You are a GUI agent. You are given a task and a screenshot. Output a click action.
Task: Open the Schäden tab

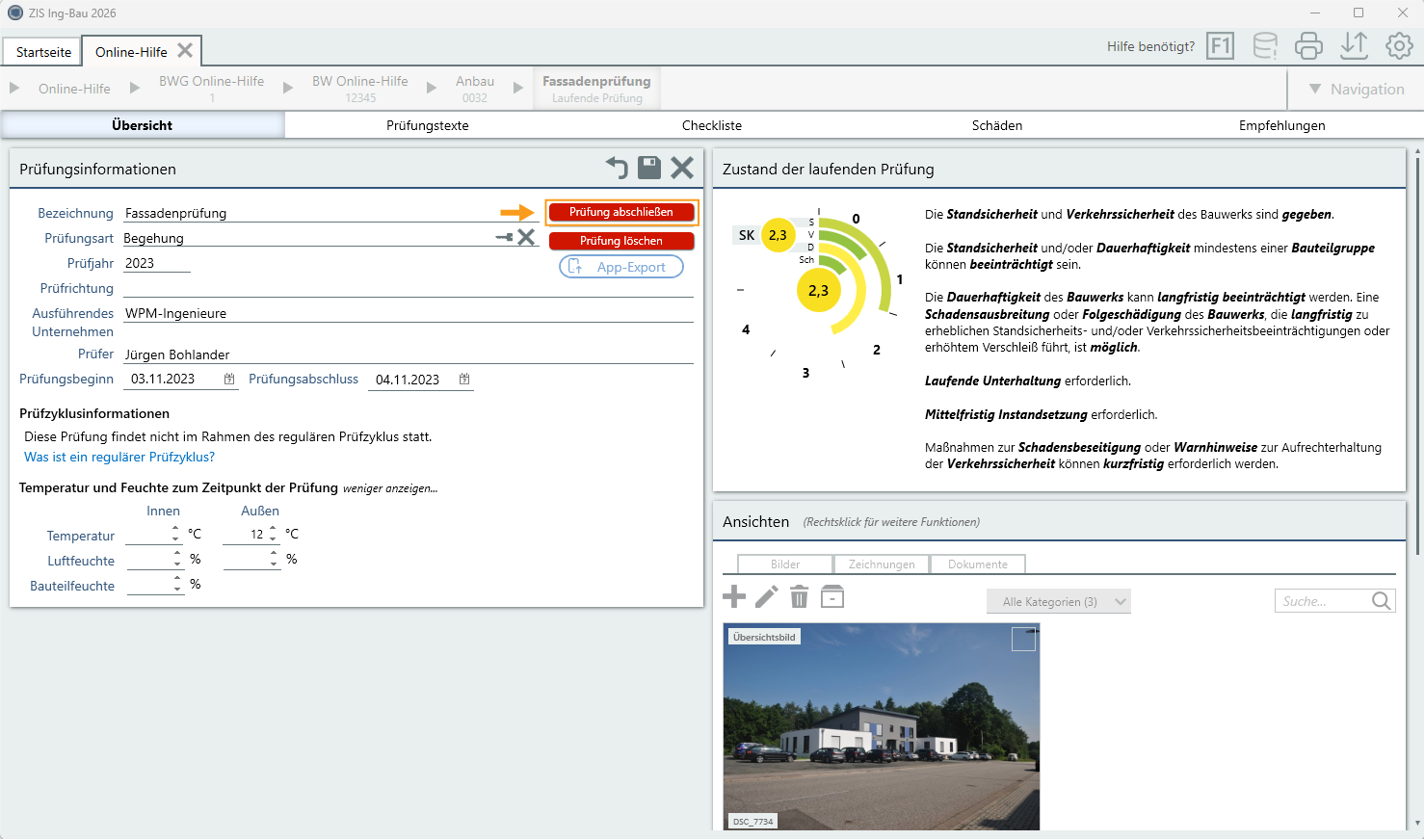click(x=997, y=125)
